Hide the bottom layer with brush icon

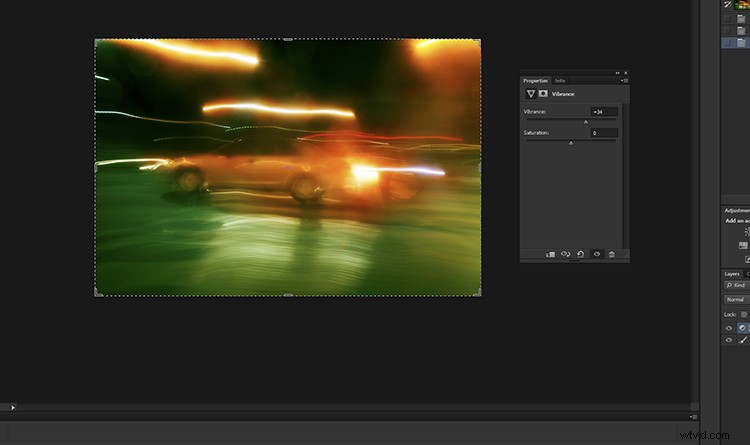[x=728, y=340]
